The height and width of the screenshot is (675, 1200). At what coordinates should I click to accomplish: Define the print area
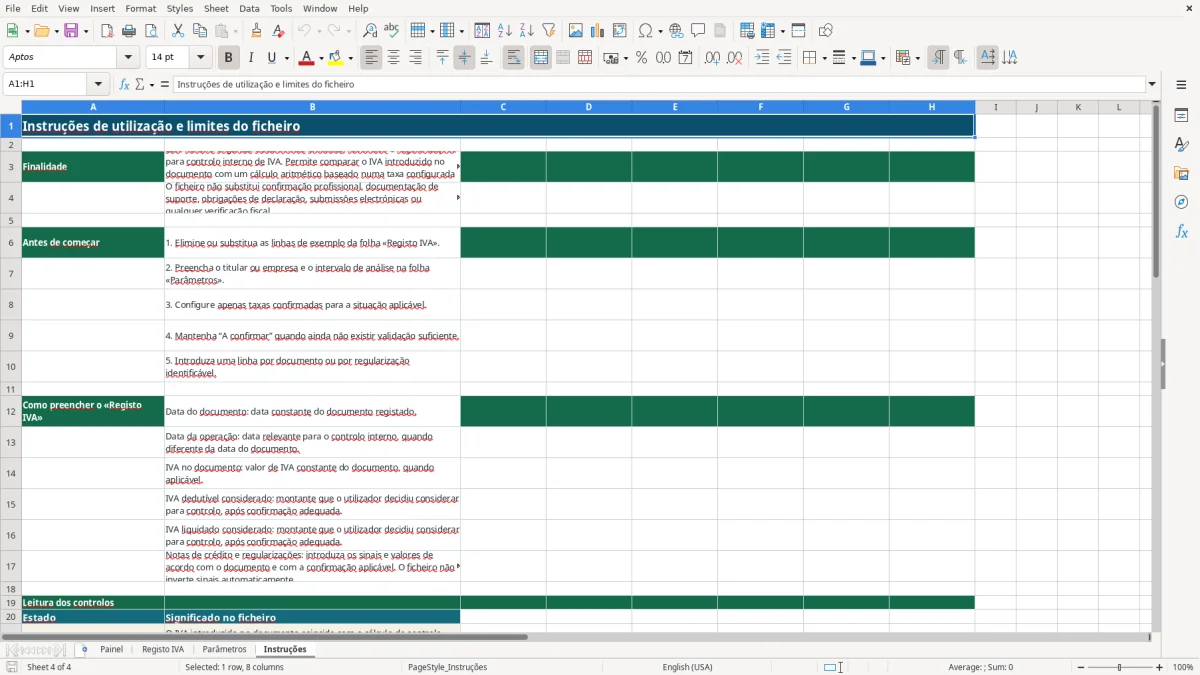[x=746, y=31]
